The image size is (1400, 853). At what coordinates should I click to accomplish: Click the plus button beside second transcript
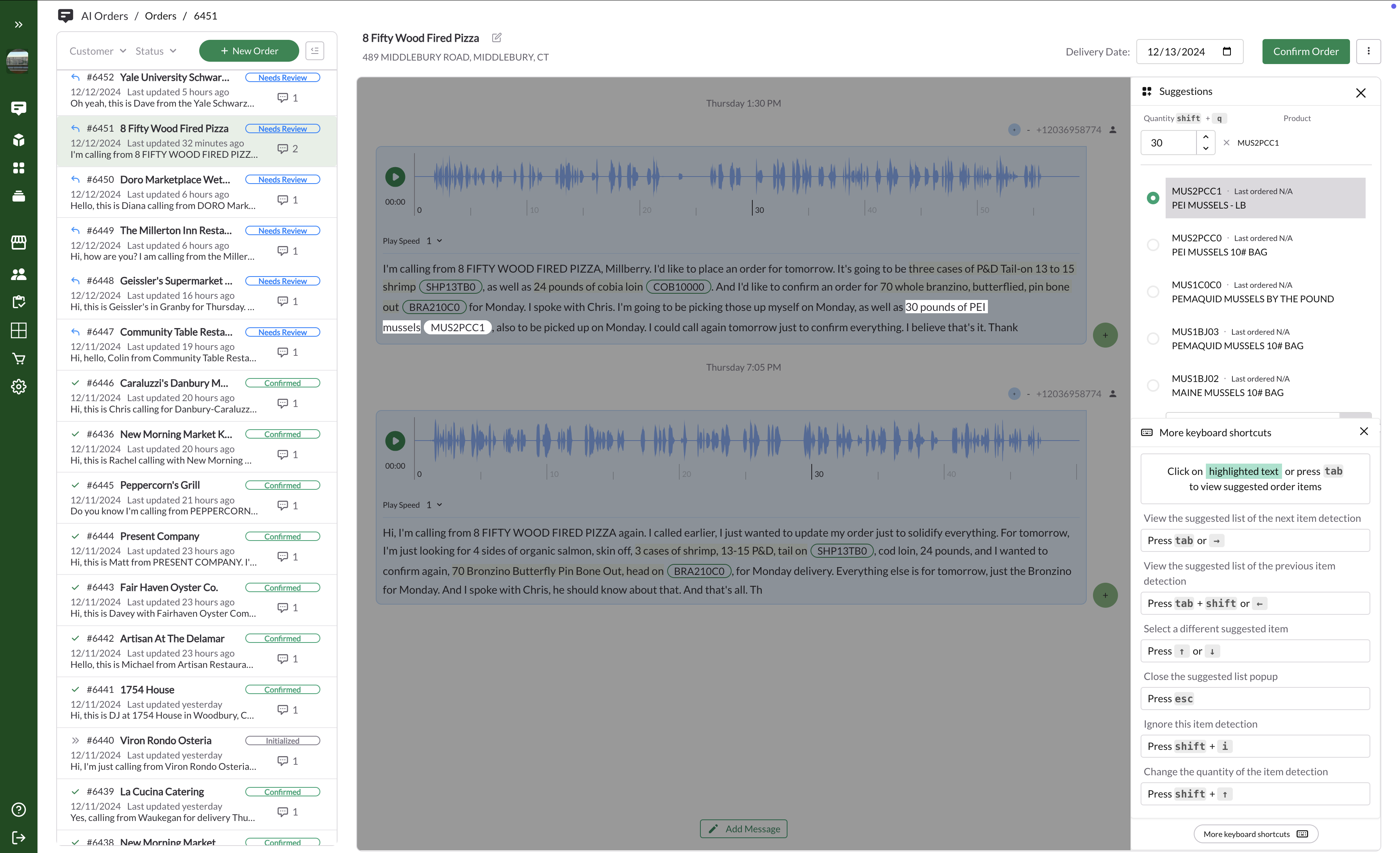tap(1105, 595)
